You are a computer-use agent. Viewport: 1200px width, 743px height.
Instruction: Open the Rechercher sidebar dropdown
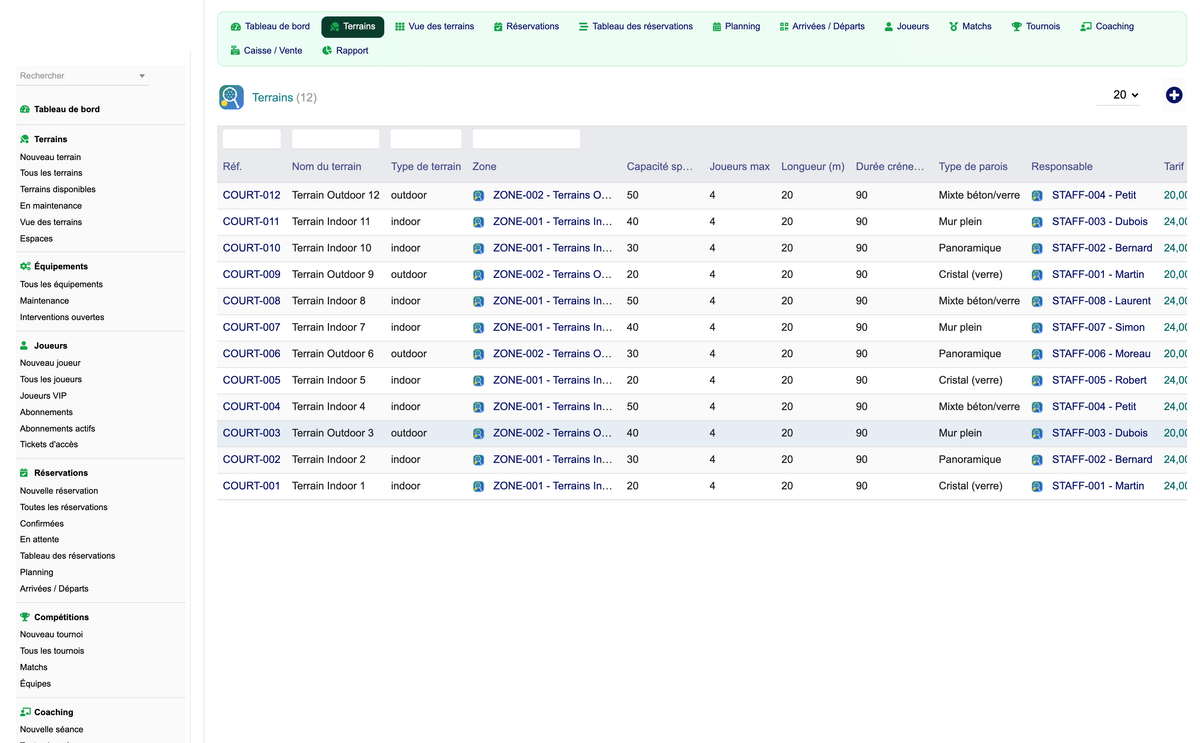click(83, 76)
